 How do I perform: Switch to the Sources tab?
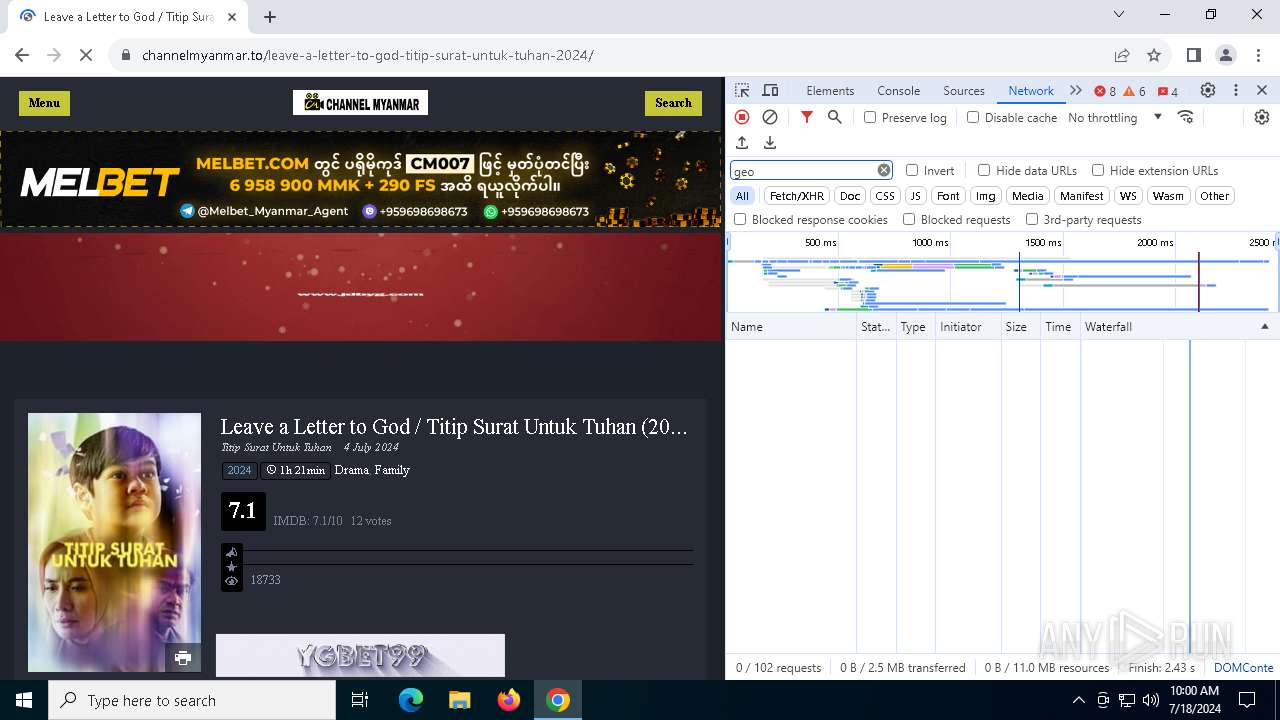[964, 90]
